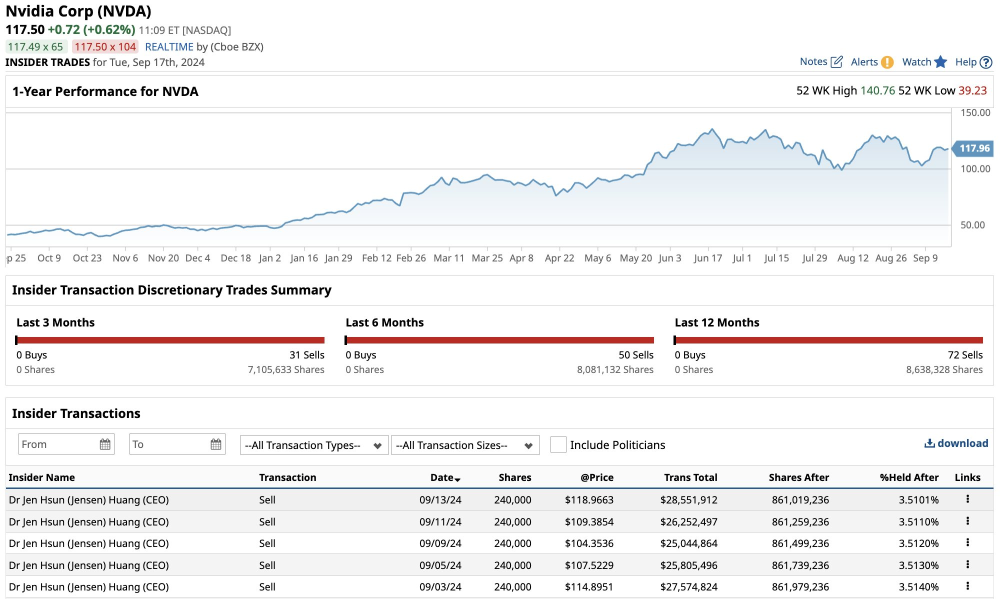
Task: Open links menu for 09/03/24 transaction
Action: [x=967, y=586]
